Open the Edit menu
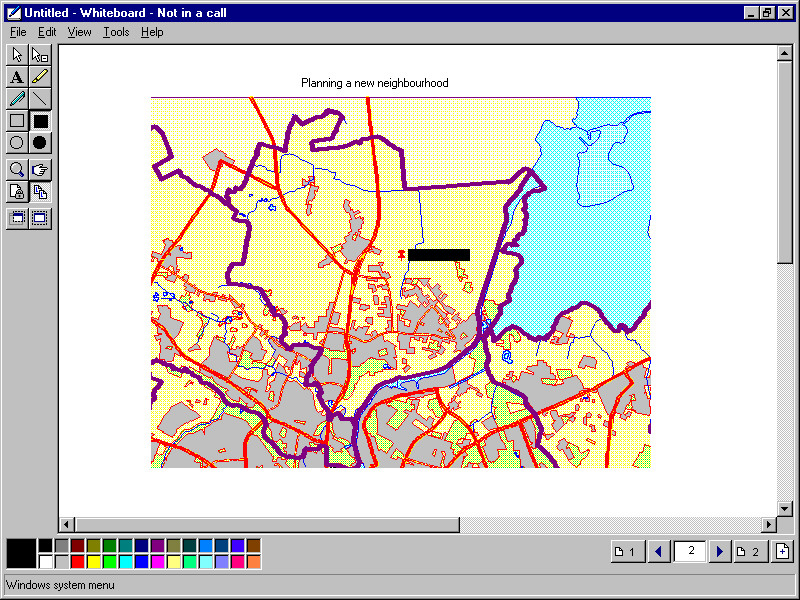This screenshot has height=600, width=800. pos(47,32)
